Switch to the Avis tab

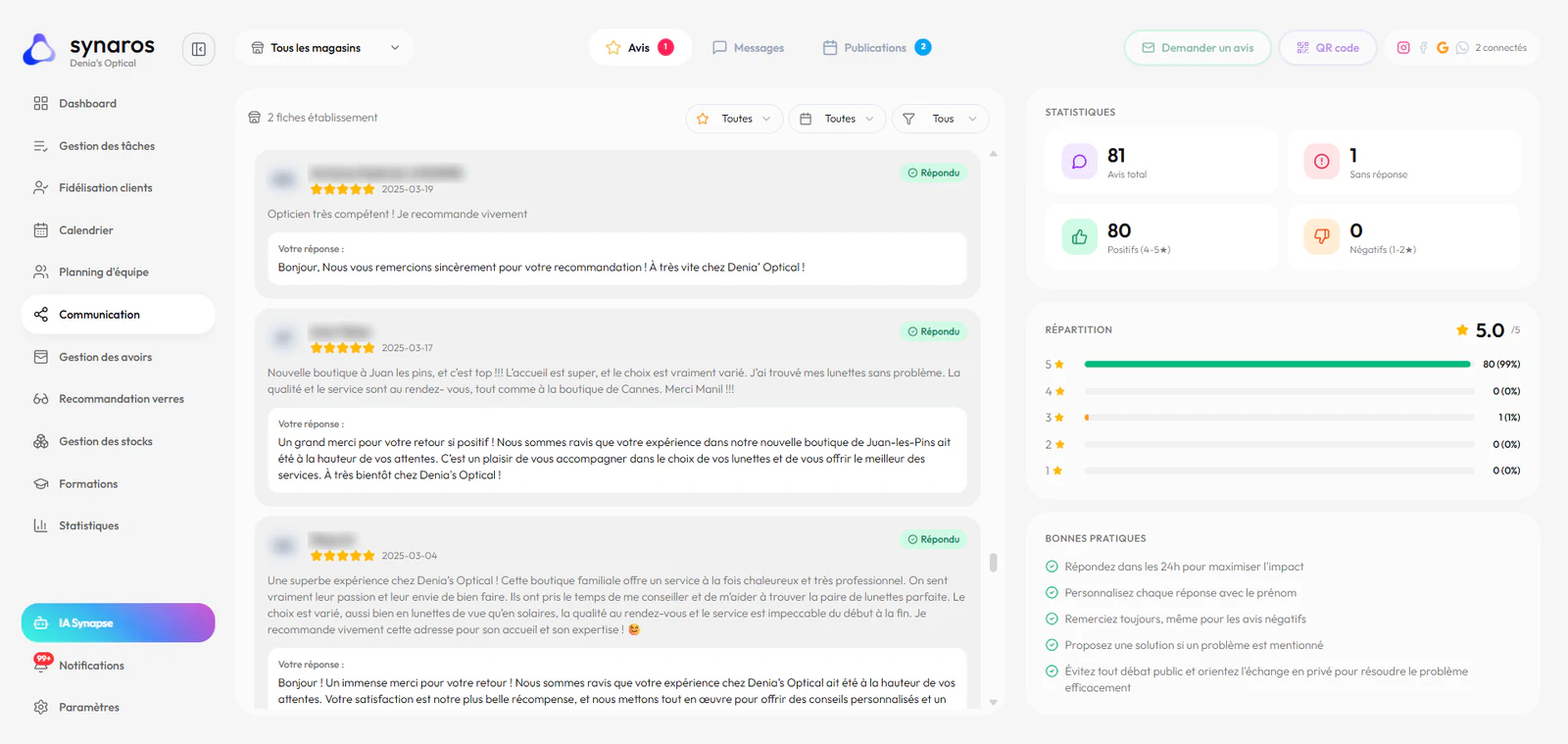coord(640,47)
